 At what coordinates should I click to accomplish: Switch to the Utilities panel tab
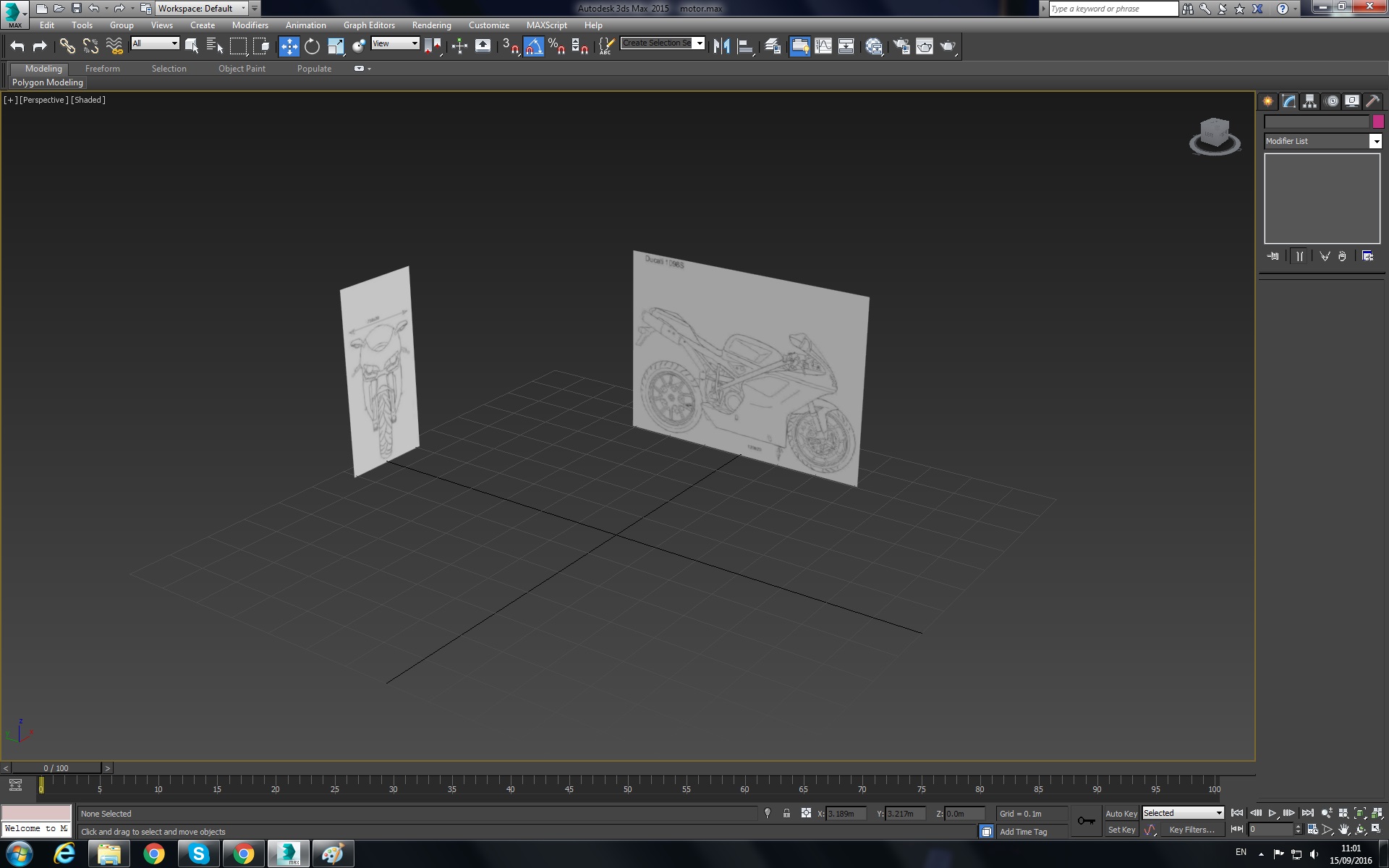[x=1373, y=101]
